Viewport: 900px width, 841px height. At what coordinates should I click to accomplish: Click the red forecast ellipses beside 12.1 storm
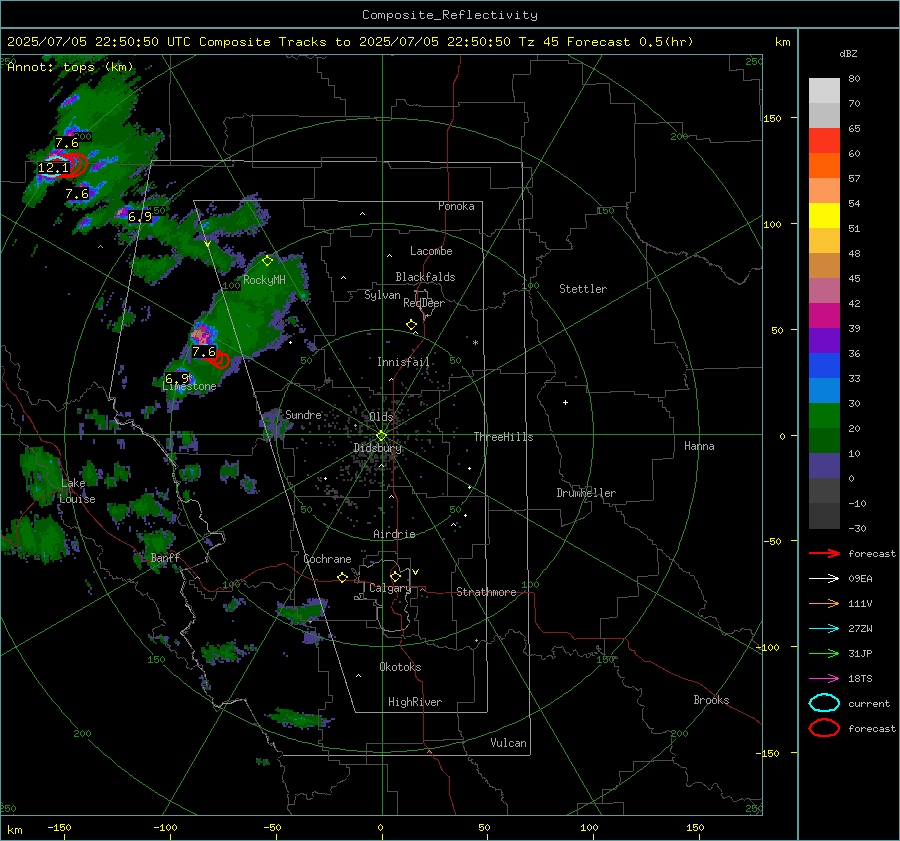coord(72,165)
